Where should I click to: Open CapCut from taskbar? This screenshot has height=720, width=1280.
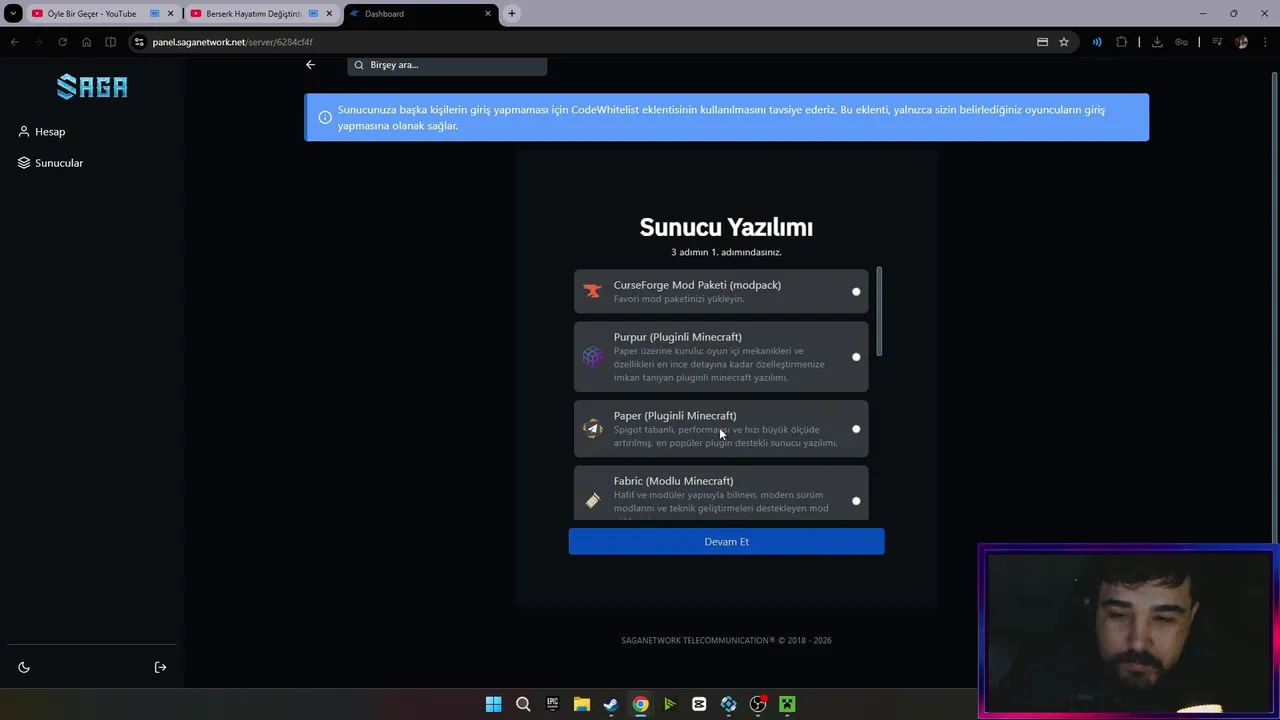point(699,704)
